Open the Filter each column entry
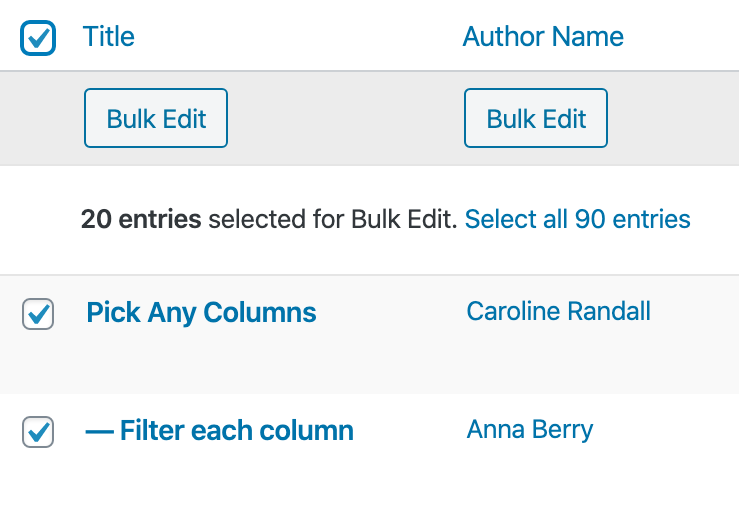 236,431
